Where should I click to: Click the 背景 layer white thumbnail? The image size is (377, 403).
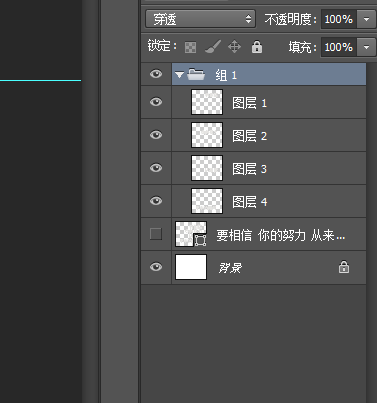(191, 267)
